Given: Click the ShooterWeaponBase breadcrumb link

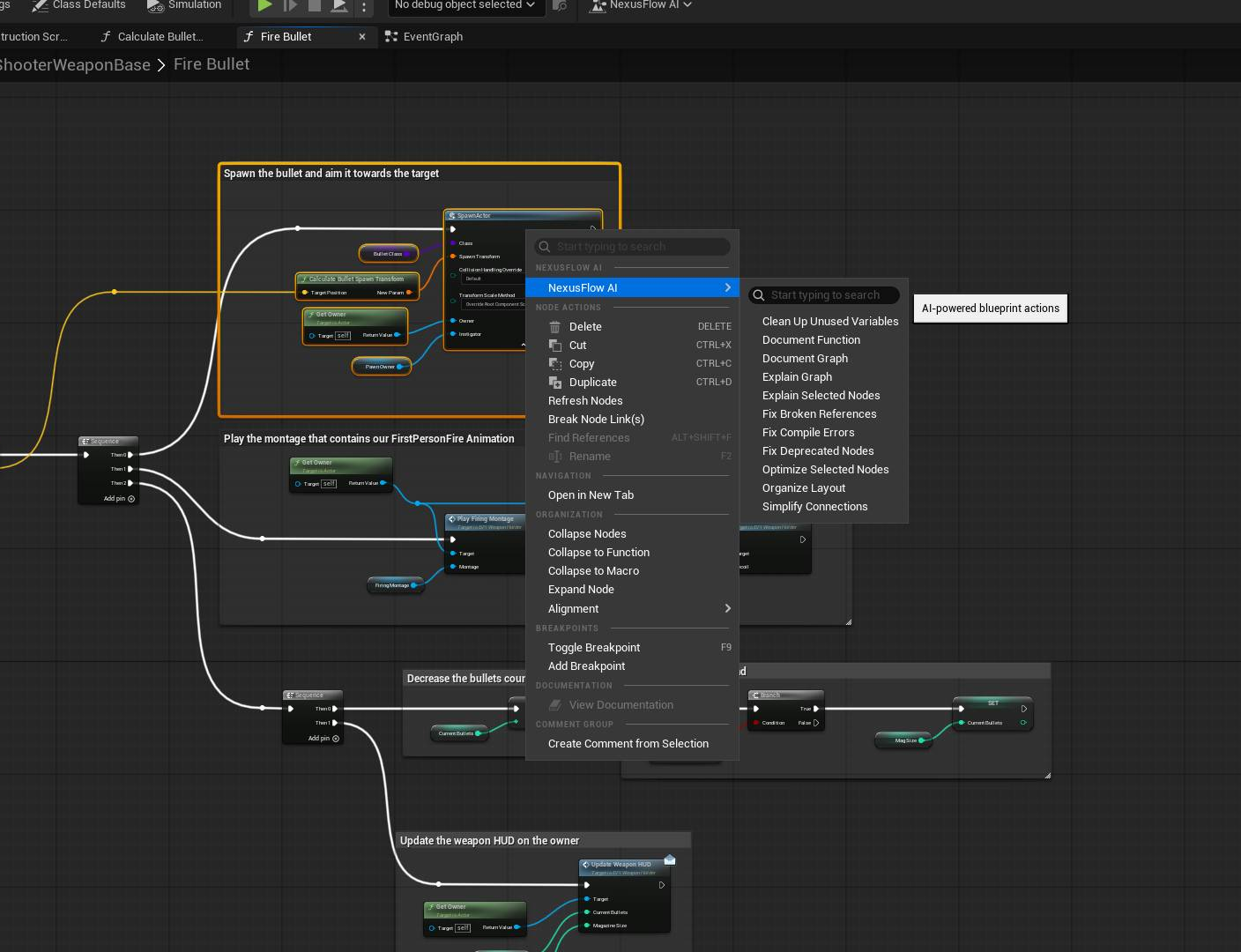Looking at the screenshot, I should (76, 63).
